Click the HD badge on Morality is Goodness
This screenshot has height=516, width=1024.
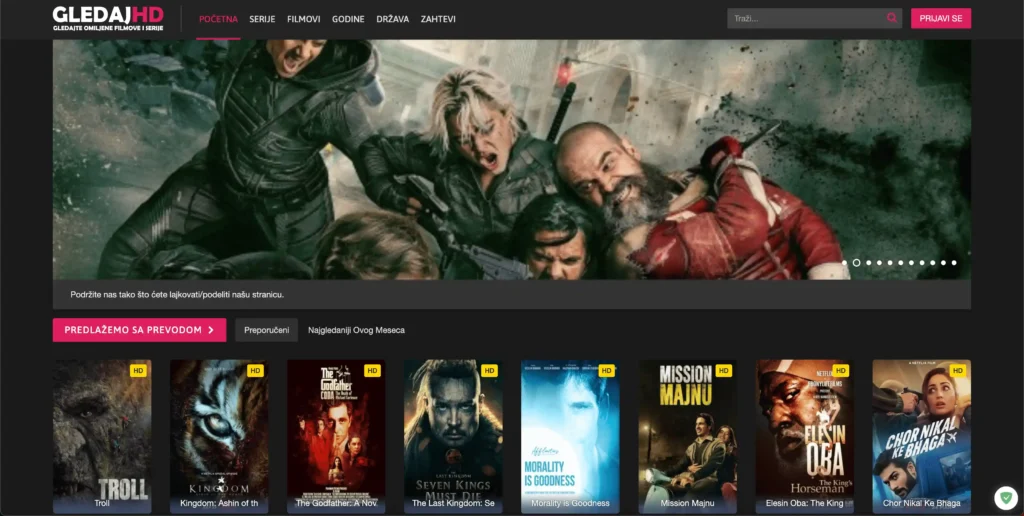[606, 370]
